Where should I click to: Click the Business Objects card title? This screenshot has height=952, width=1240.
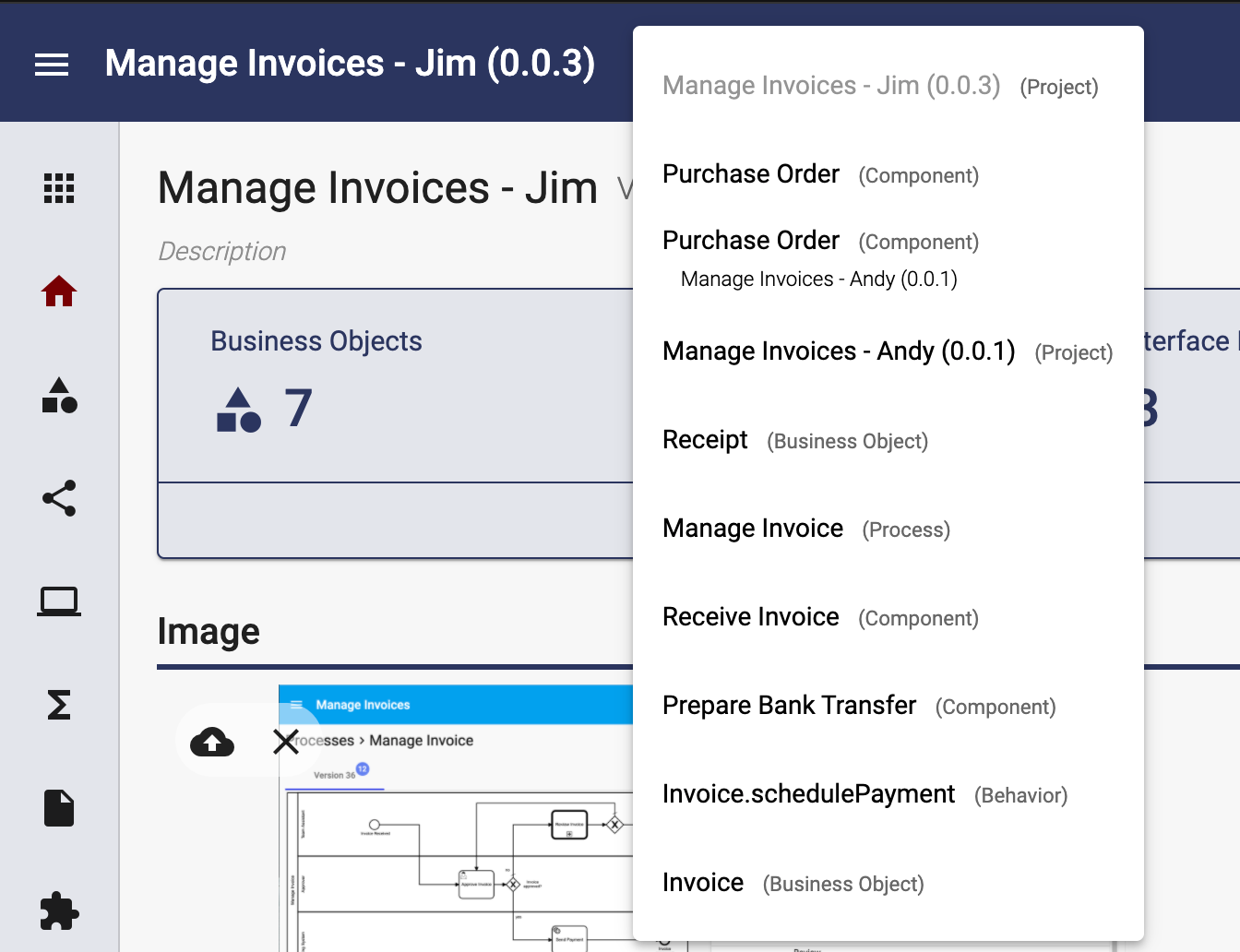[316, 341]
